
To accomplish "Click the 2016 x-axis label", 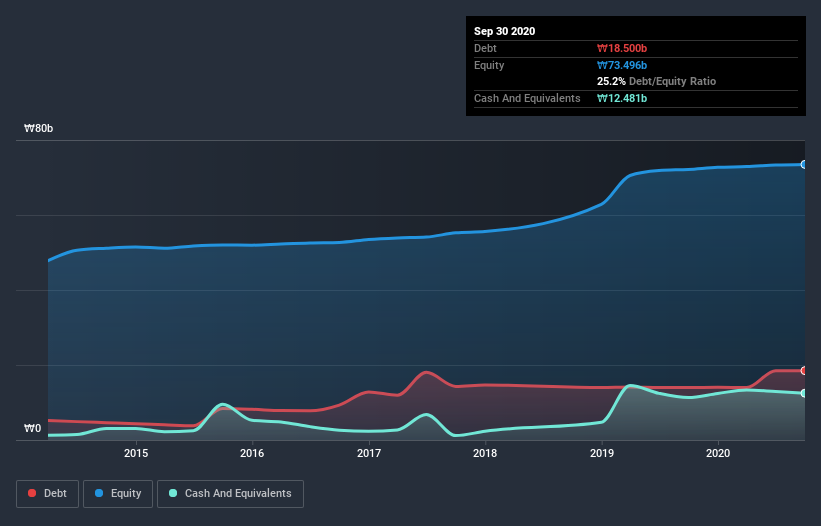I will (252, 453).
